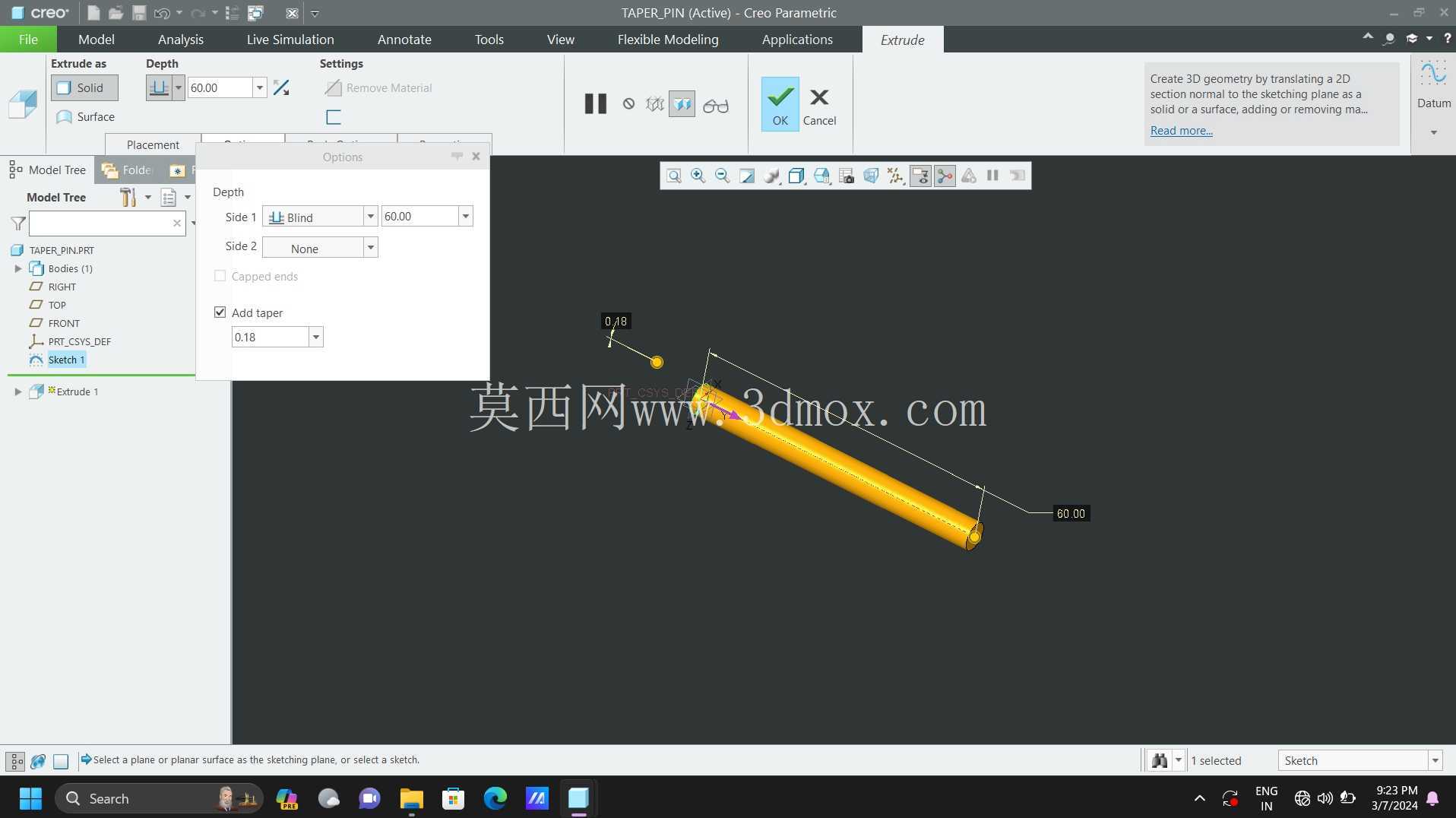Select the unattached preview icon
1456x818 pixels.
[654, 104]
